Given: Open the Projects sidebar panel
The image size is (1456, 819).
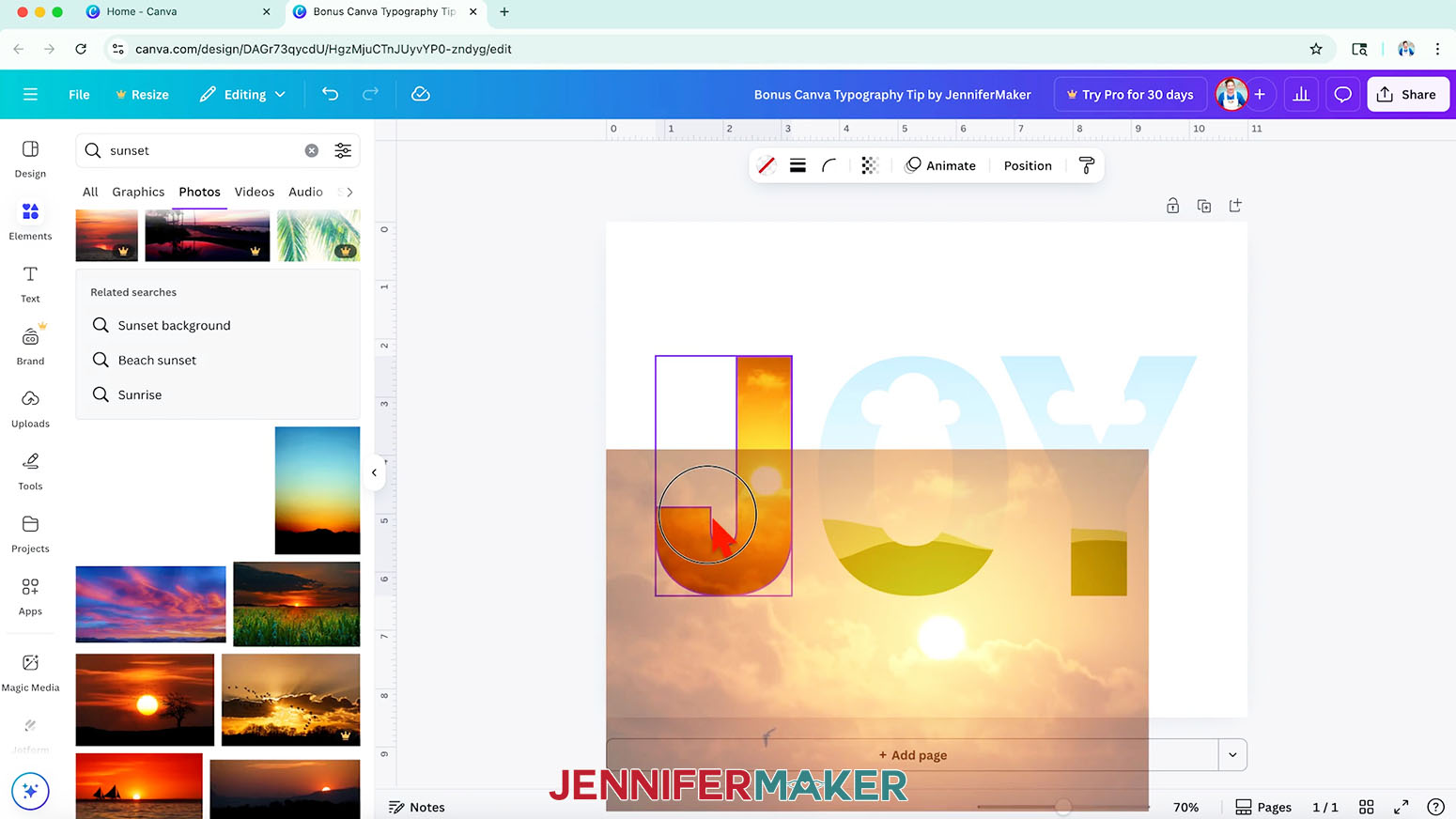Looking at the screenshot, I should [30, 534].
